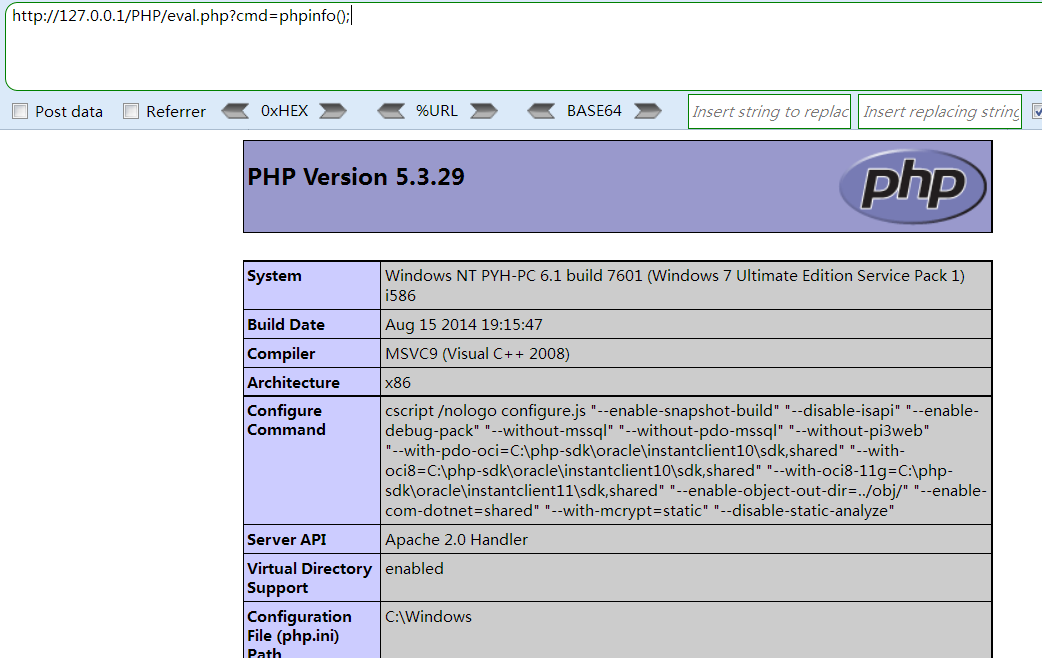This screenshot has width=1042, height=658.
Task: Click the 'MSVC9 (Visual C++ 2008)' value
Action: [477, 354]
